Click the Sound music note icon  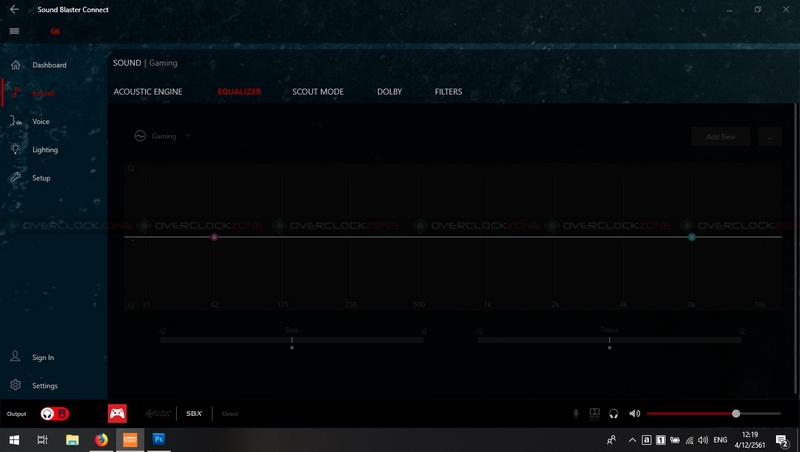(x=16, y=93)
